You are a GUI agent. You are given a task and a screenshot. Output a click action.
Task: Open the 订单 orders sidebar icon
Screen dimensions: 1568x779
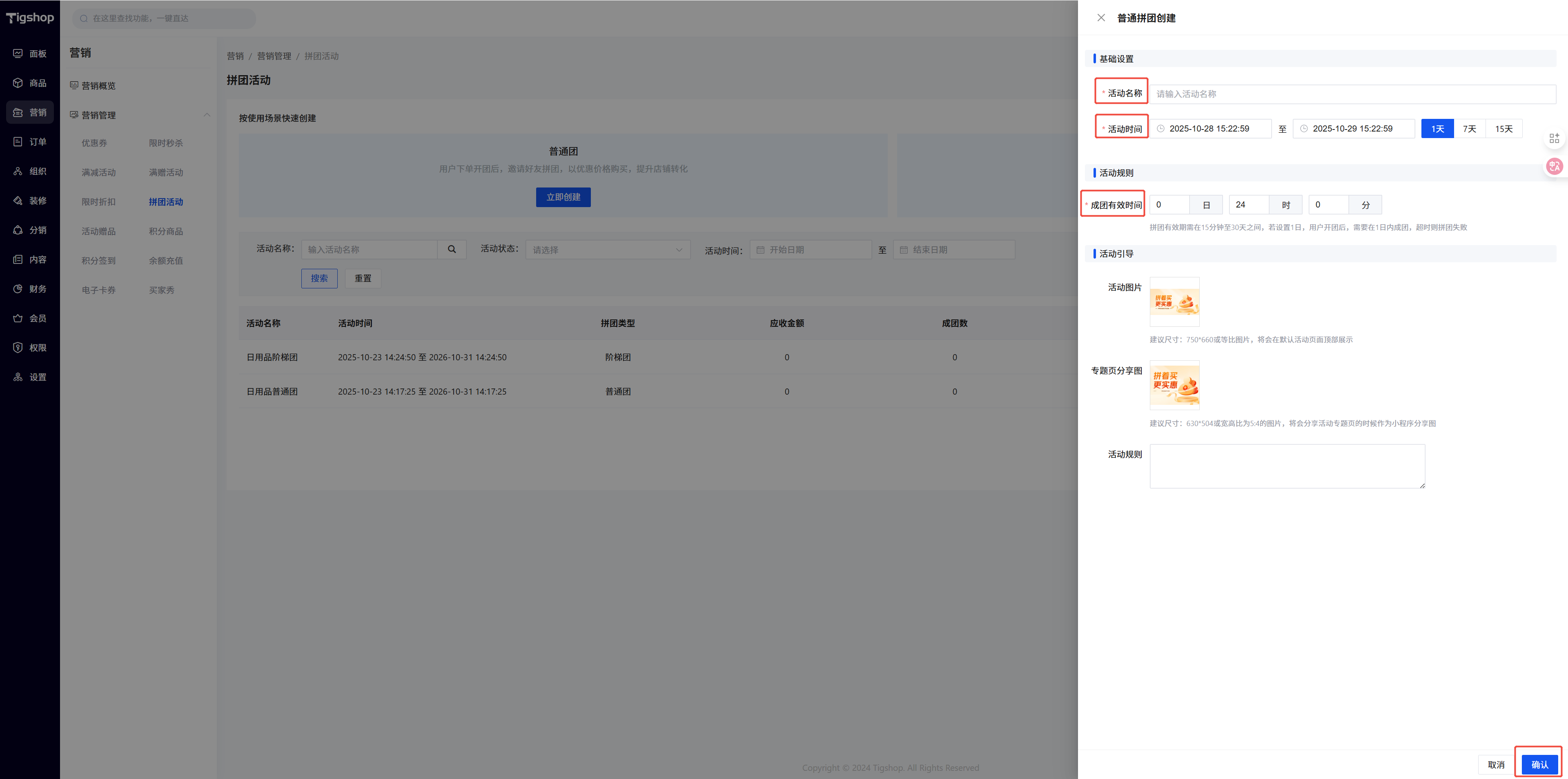[18, 142]
